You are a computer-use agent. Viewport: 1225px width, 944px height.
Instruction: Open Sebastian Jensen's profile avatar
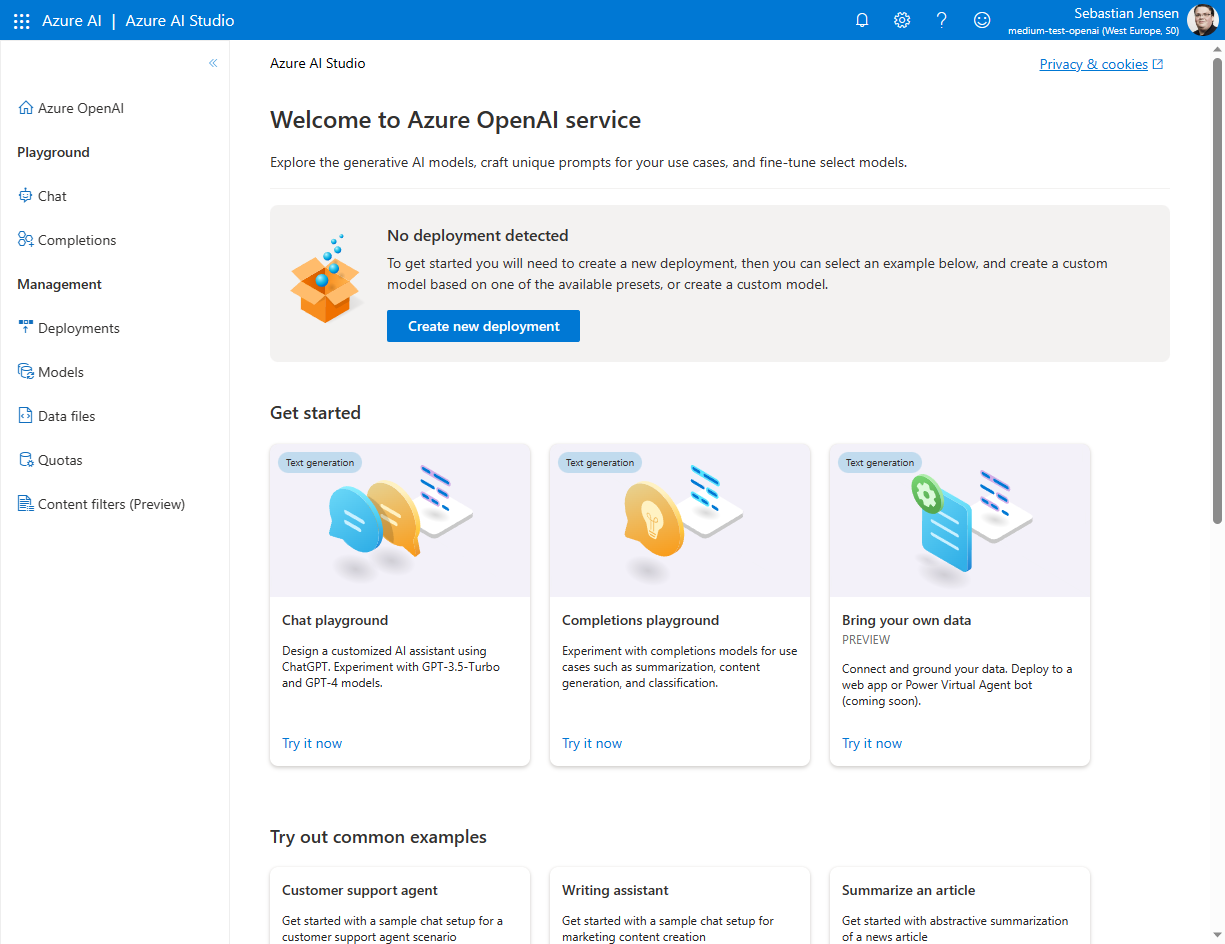tap(1202, 20)
